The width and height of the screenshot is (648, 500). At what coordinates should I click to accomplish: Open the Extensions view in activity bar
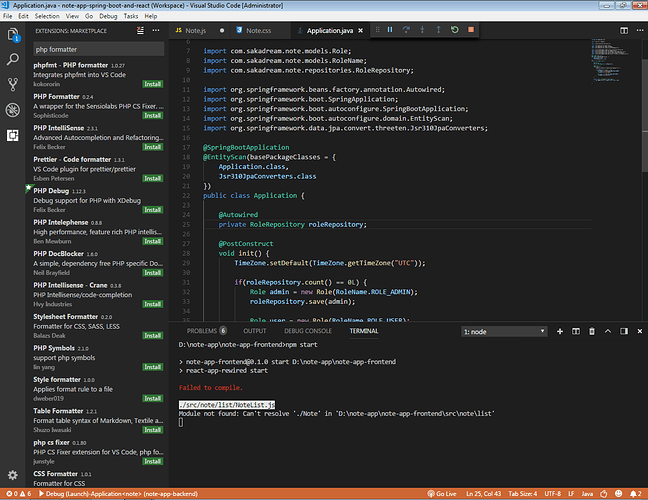click(13, 135)
